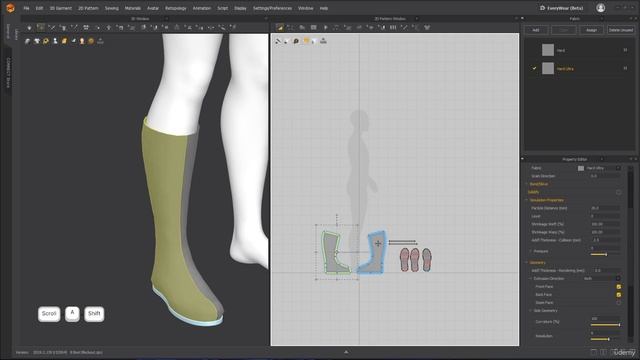The height and width of the screenshot is (360, 640).
Task: Click the Assign button in Fabric panel
Action: pyautogui.click(x=591, y=30)
